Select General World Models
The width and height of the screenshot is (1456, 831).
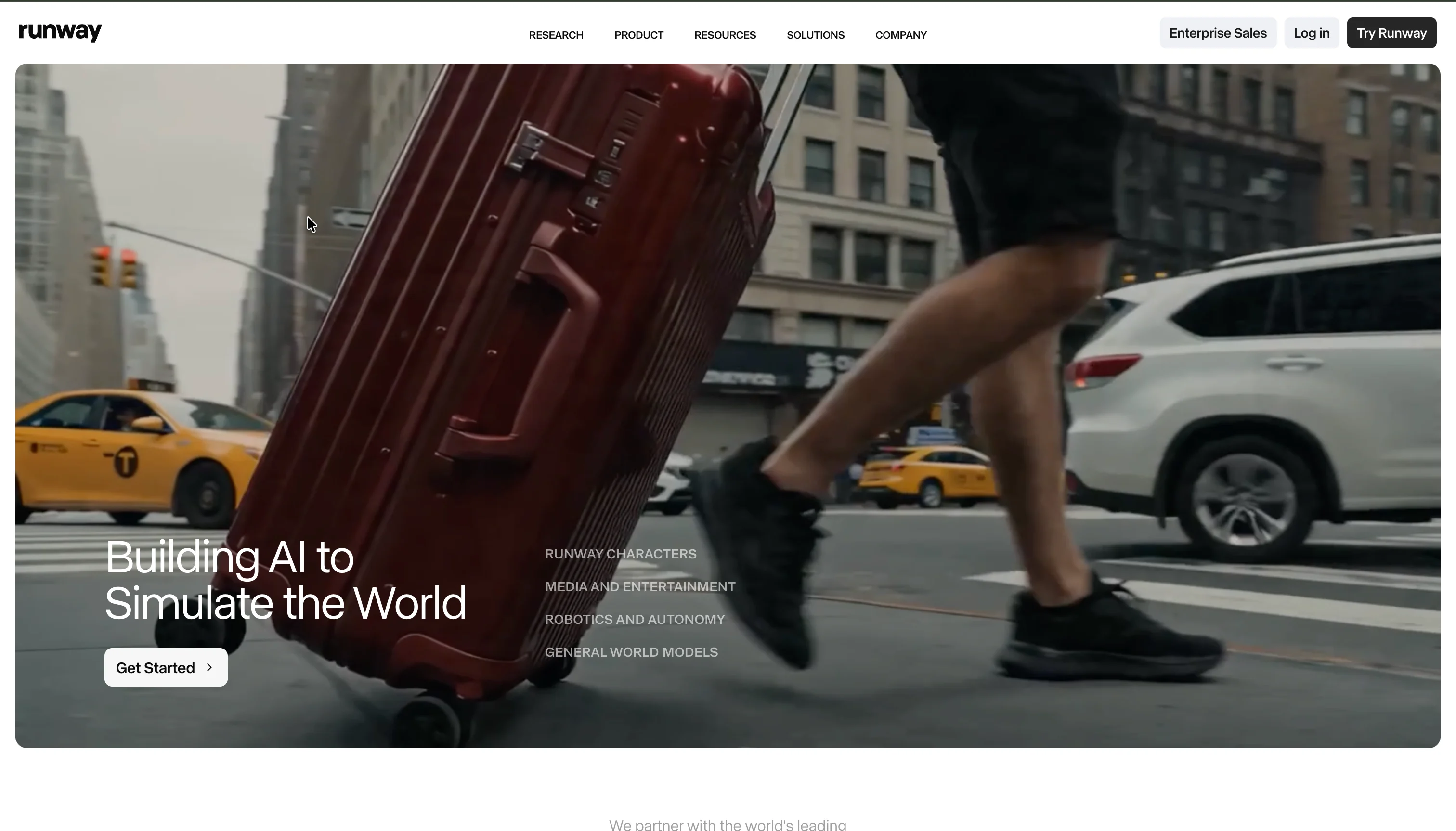pyautogui.click(x=631, y=652)
